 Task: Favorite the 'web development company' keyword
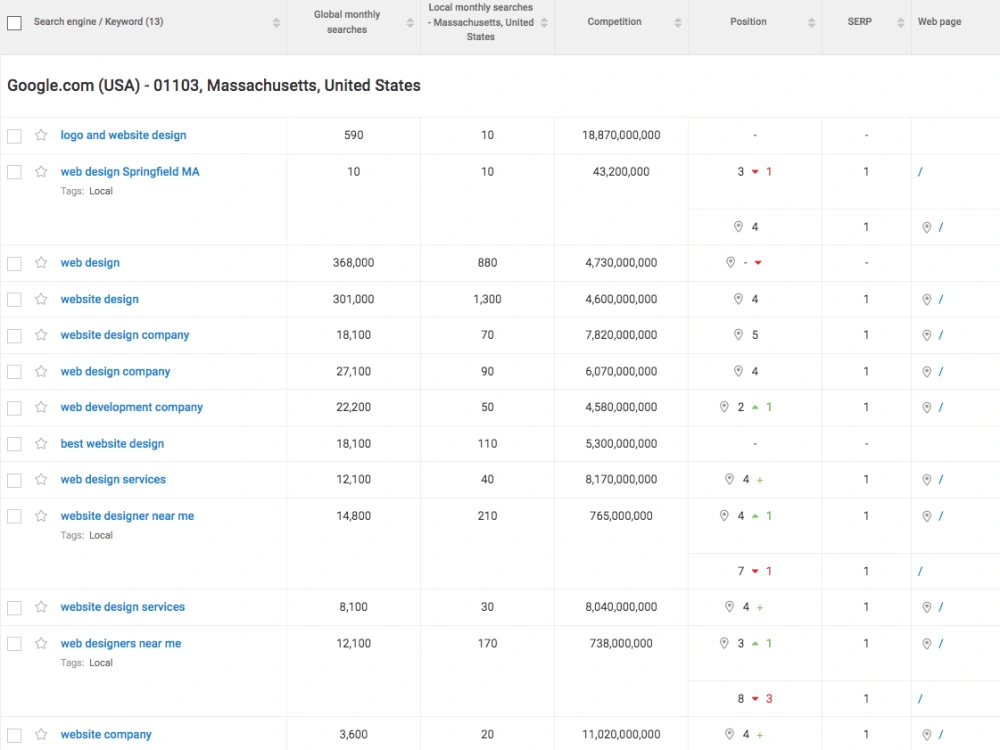coord(41,407)
